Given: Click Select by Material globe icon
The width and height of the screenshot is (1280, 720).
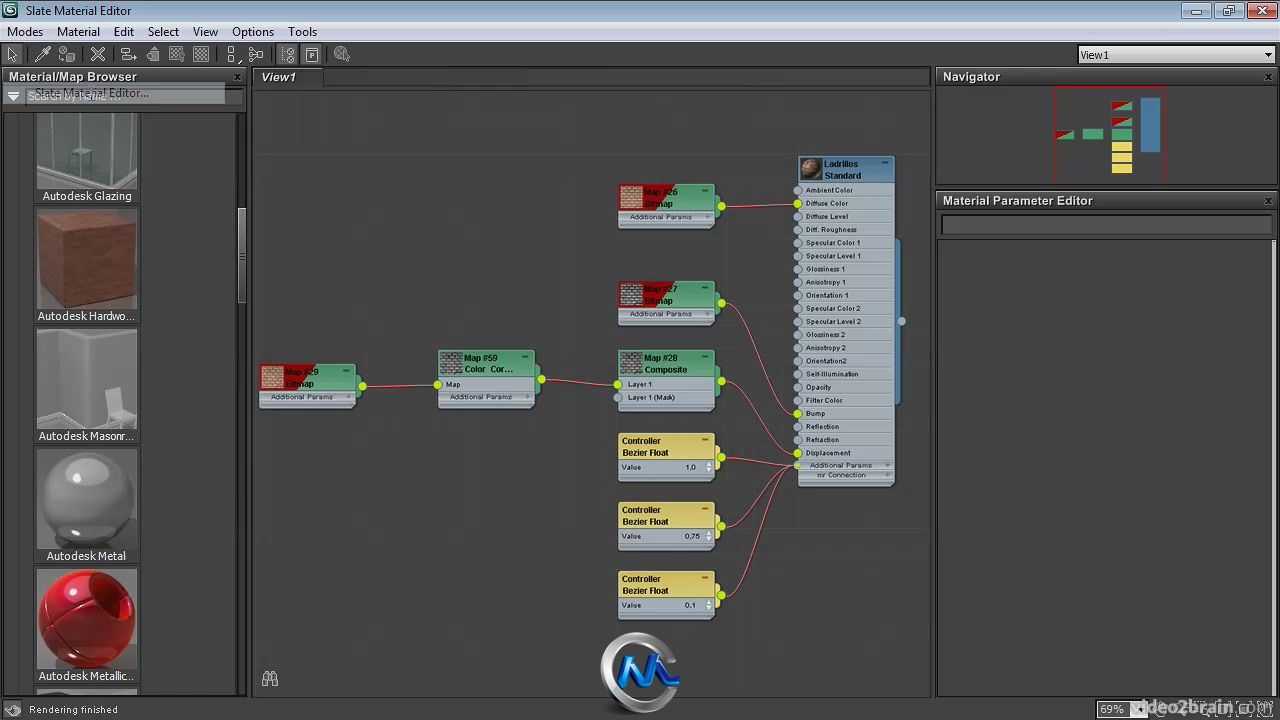Looking at the screenshot, I should pos(342,55).
